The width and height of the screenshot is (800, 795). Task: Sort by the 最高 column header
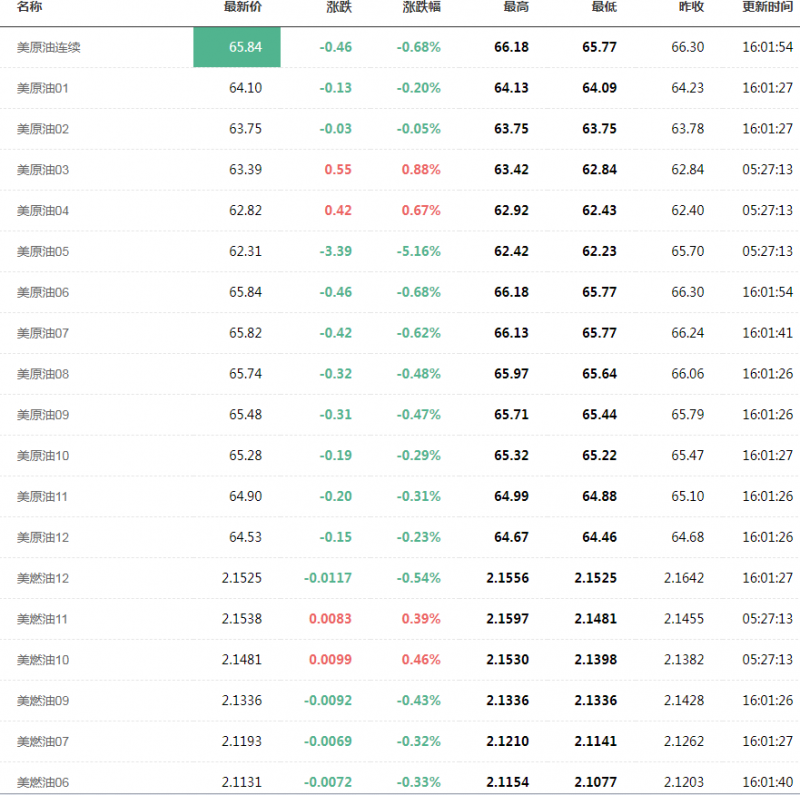tap(516, 7)
